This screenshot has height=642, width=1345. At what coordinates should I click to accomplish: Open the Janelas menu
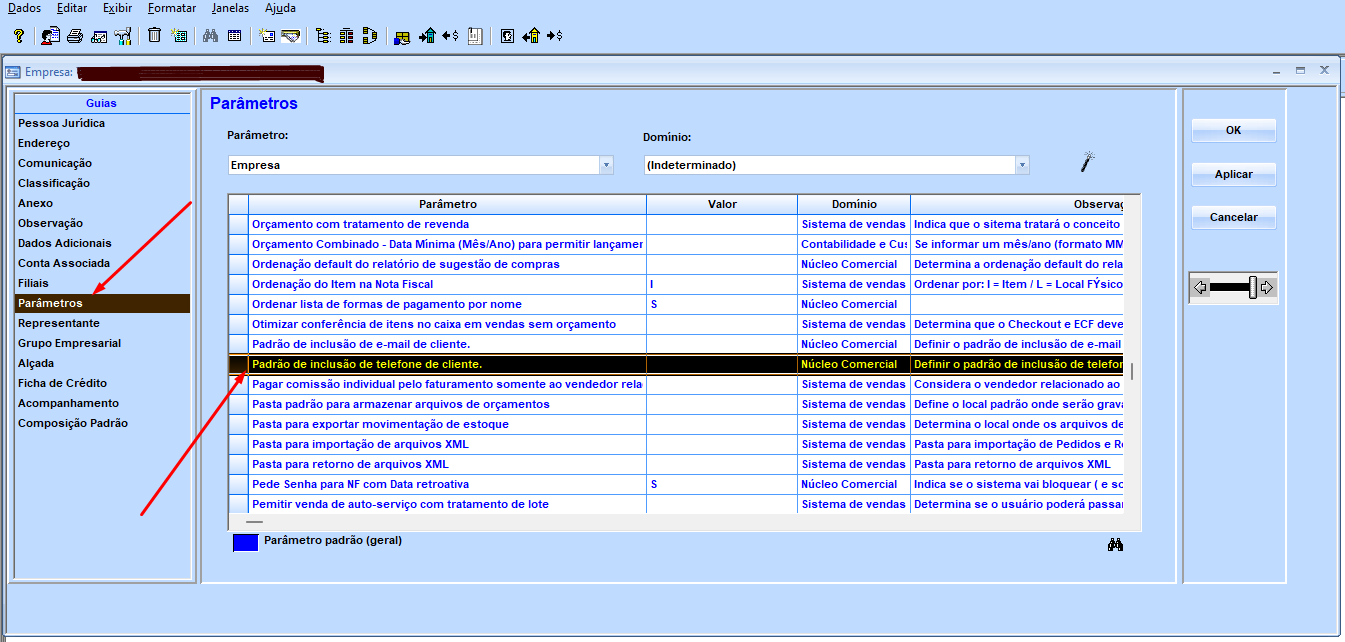click(230, 8)
